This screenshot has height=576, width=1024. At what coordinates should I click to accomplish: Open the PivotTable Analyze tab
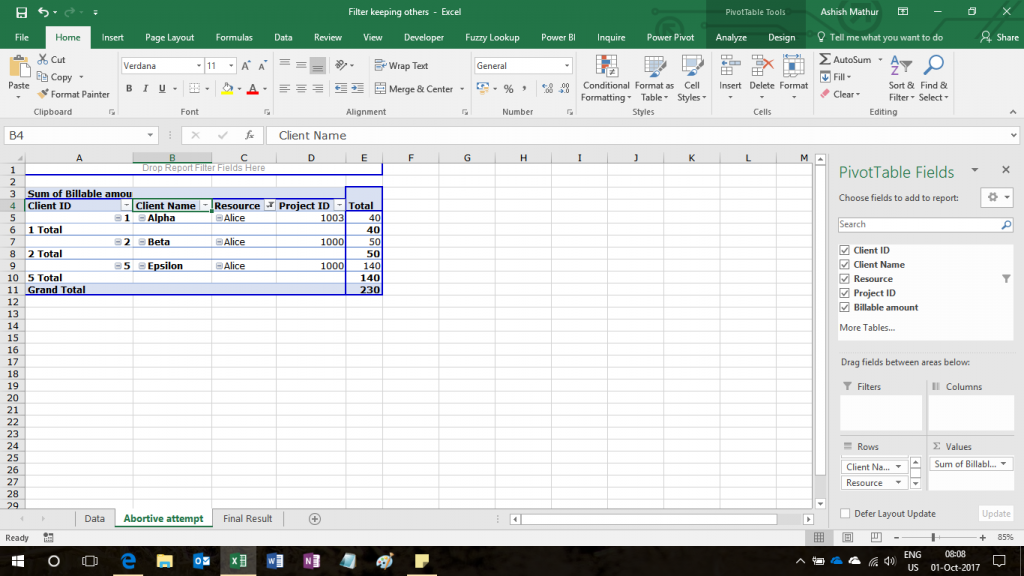(731, 37)
